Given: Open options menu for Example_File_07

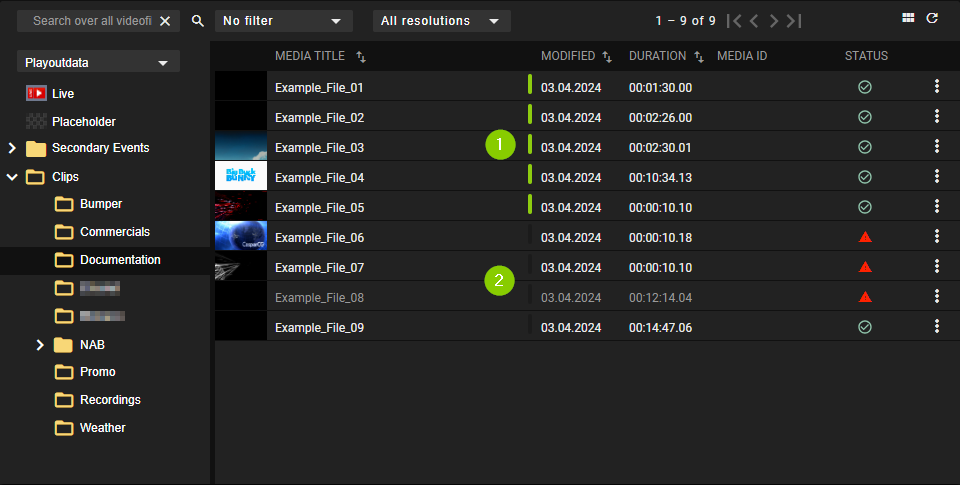Looking at the screenshot, I should (937, 266).
